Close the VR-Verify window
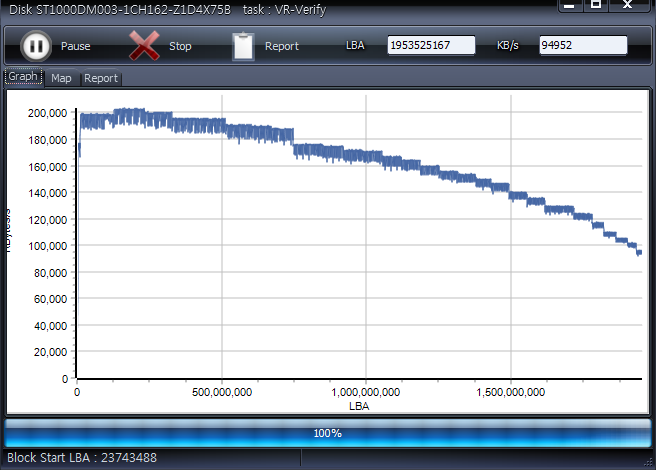This screenshot has height=470, width=656. (x=628, y=5)
